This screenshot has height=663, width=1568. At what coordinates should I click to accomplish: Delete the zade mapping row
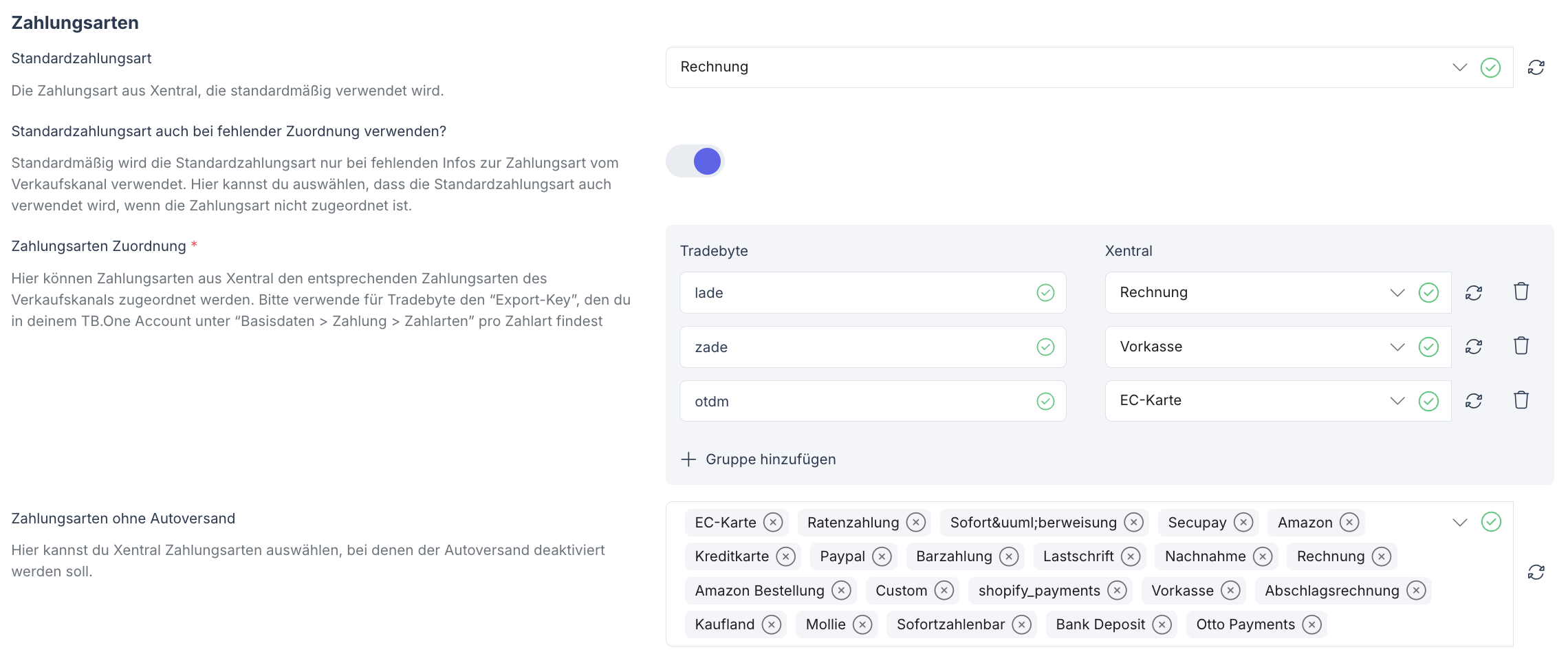(1521, 346)
